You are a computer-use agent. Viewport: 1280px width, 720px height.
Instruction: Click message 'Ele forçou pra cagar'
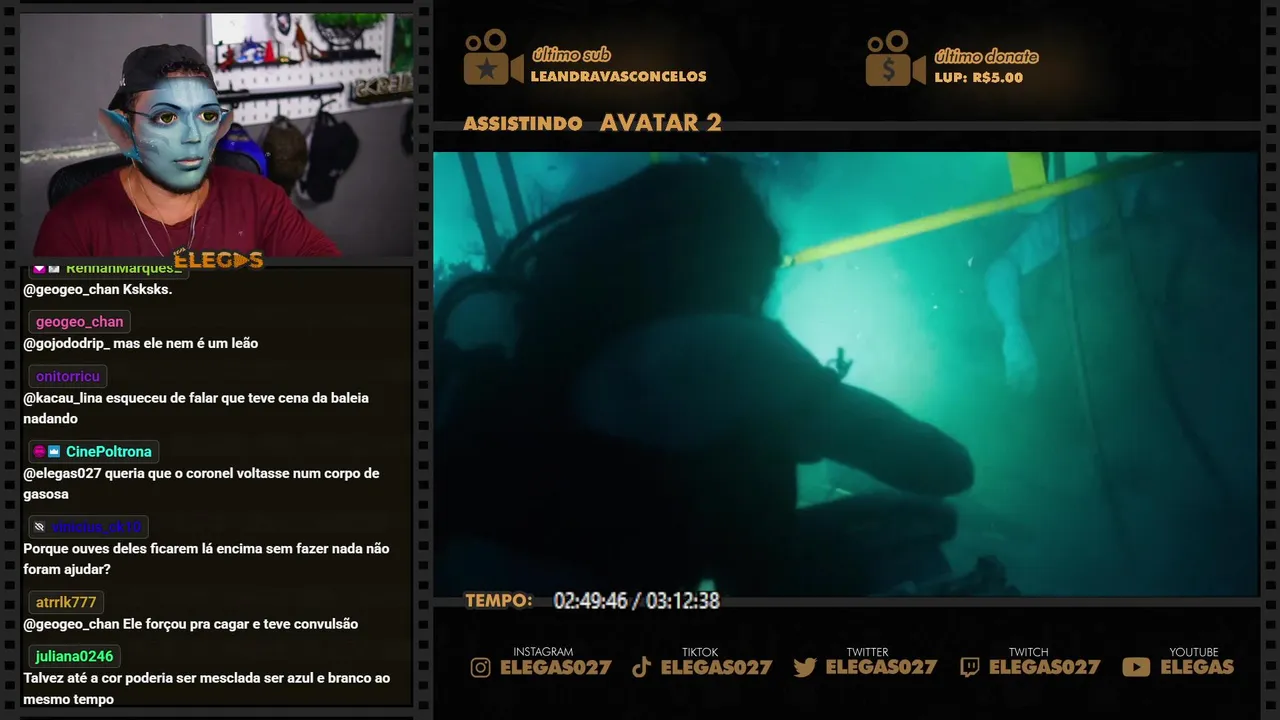coord(190,624)
